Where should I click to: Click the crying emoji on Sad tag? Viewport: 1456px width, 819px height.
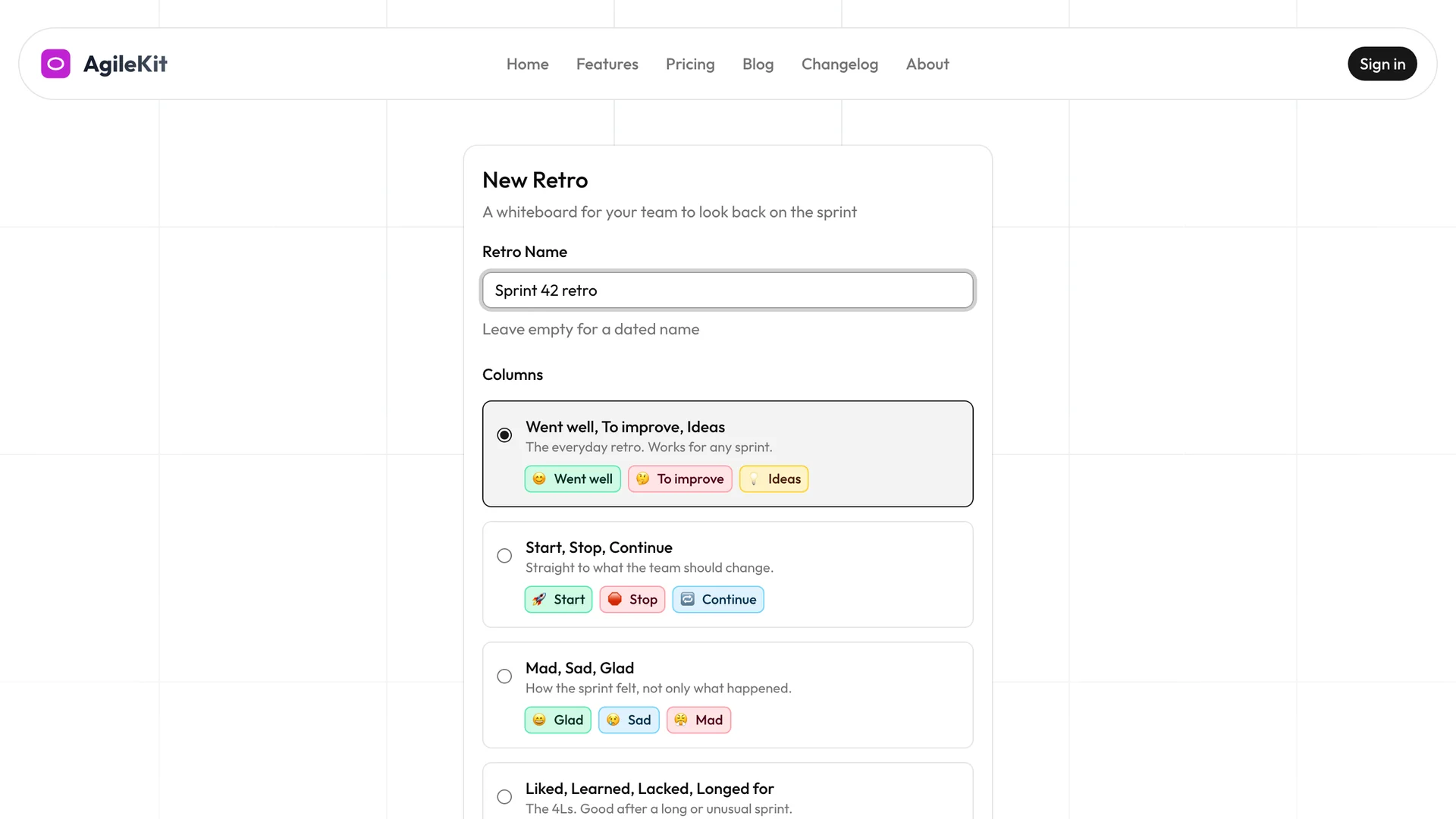coord(613,720)
